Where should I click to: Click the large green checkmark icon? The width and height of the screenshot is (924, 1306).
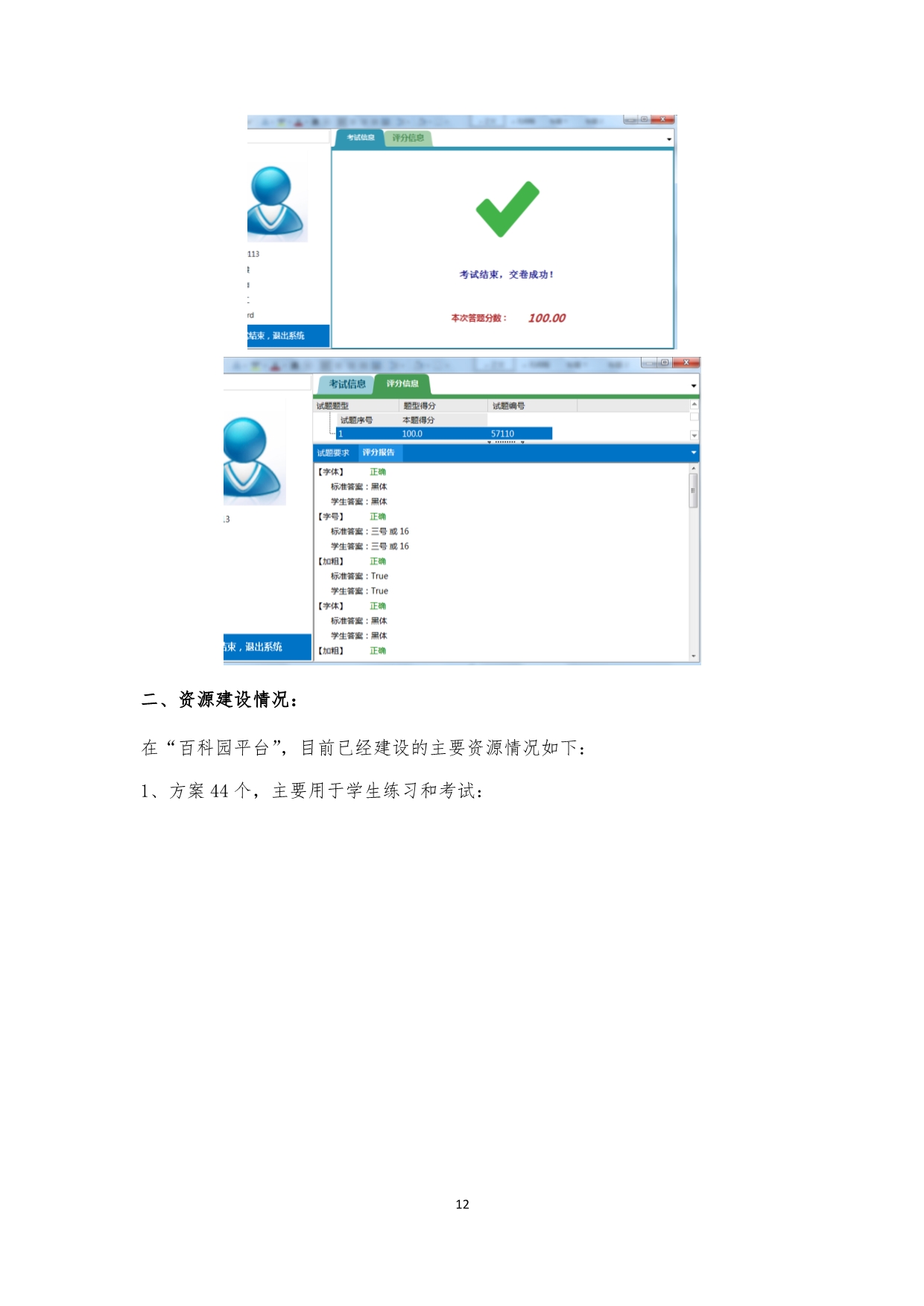pos(507,209)
